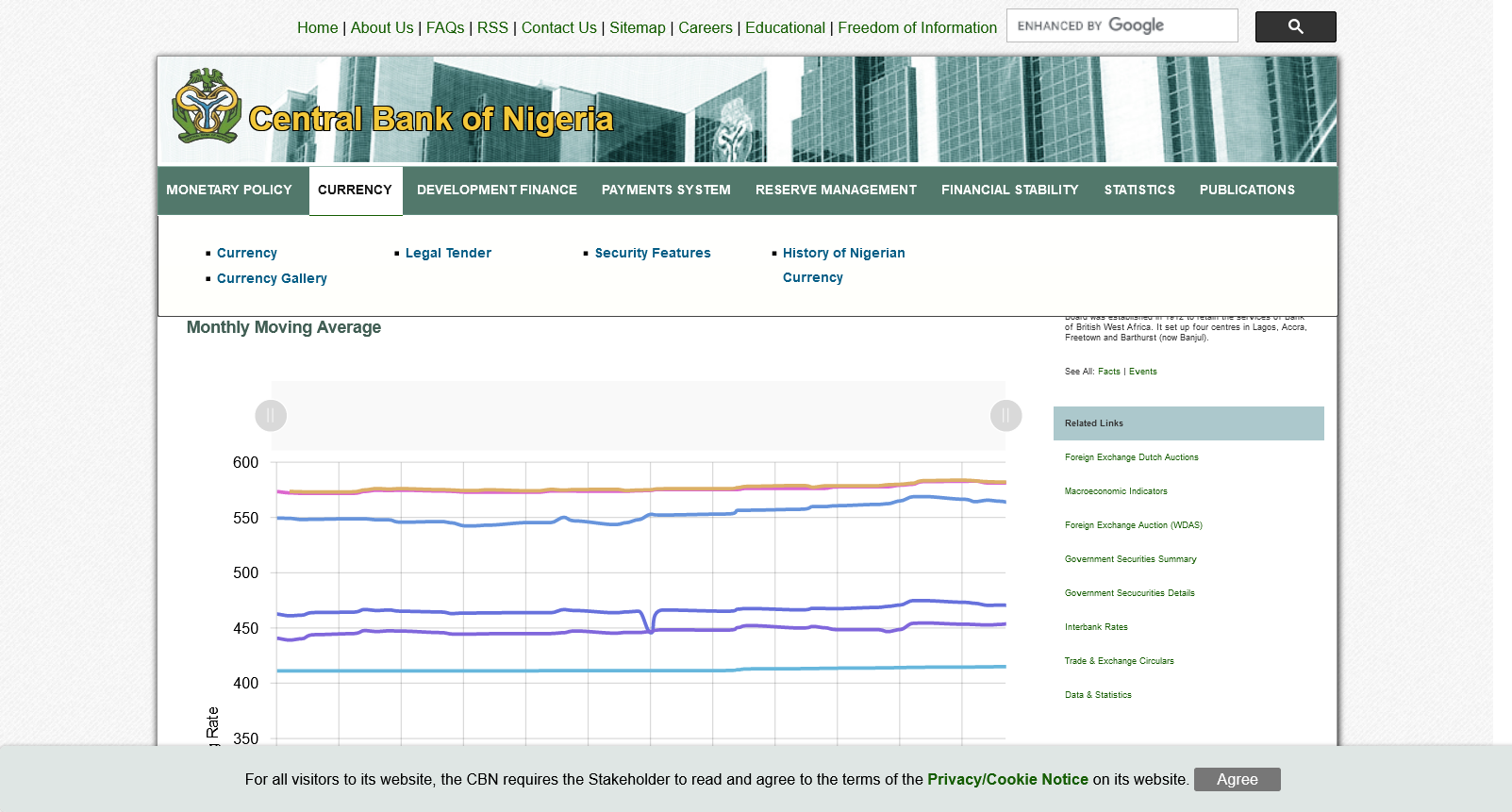Viewport: 1512px width, 812px height.
Task: Expand the Payments System menu
Action: [x=666, y=191]
